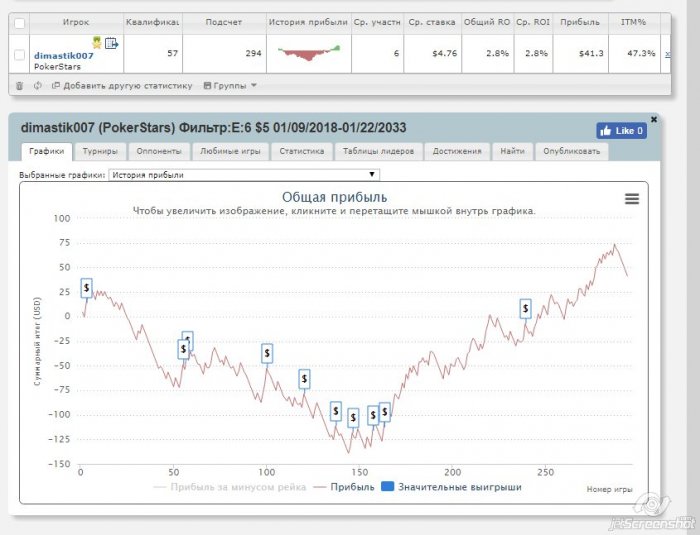The image size is (700, 535).
Task: Open the Турниры tab
Action: click(100, 151)
